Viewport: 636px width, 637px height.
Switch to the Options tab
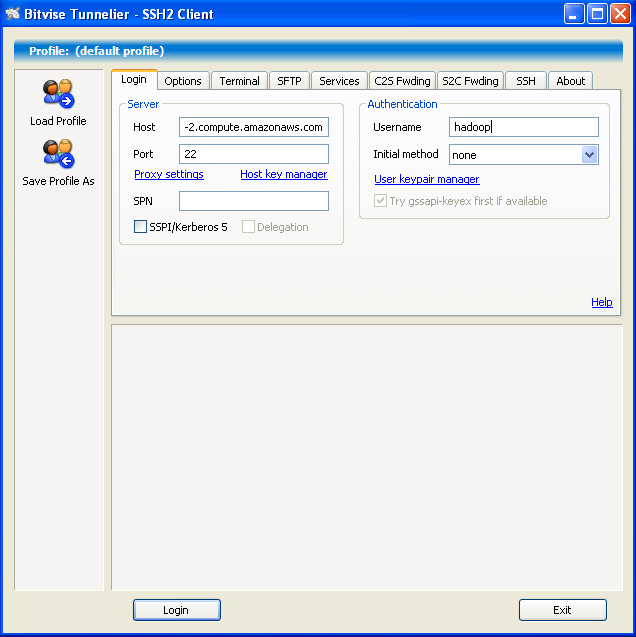click(x=183, y=81)
